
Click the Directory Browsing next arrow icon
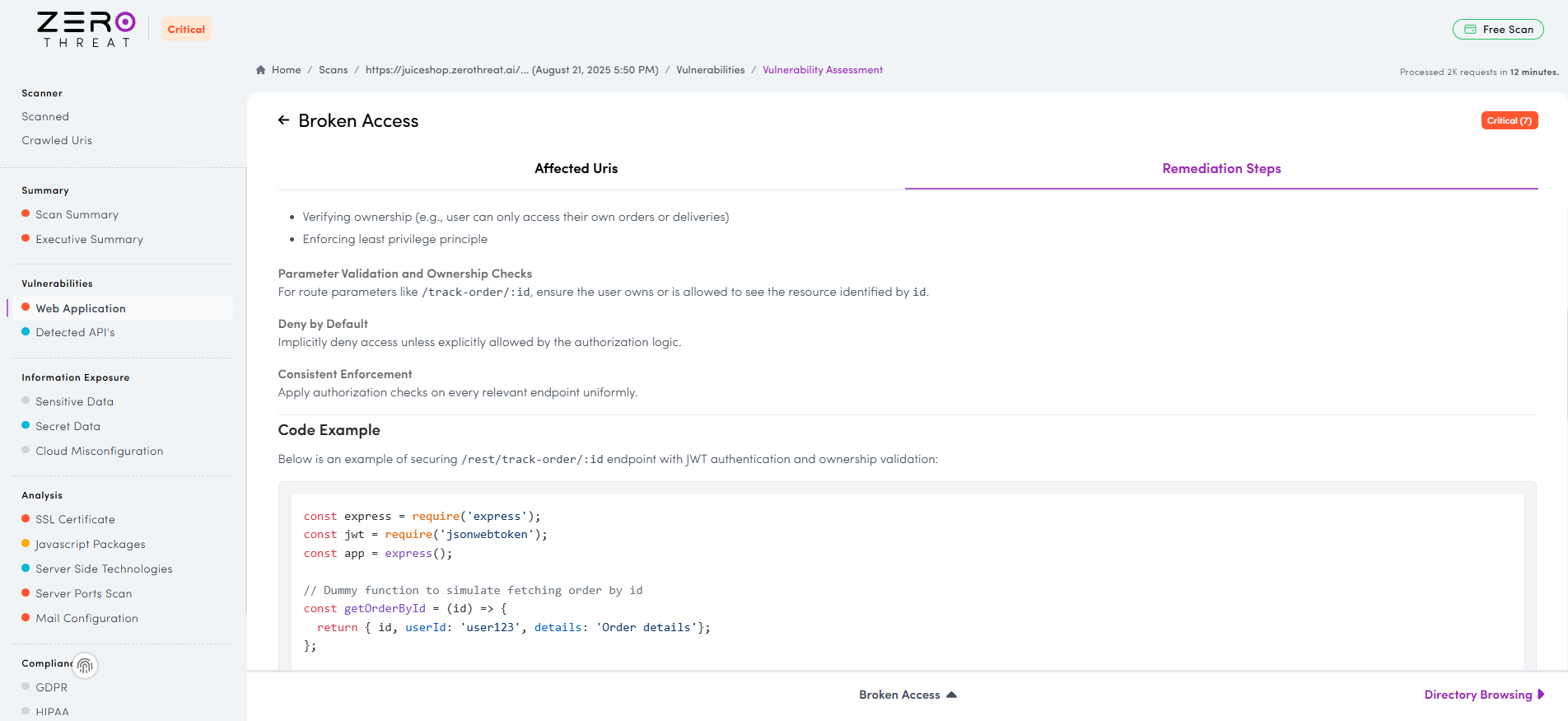1541,695
